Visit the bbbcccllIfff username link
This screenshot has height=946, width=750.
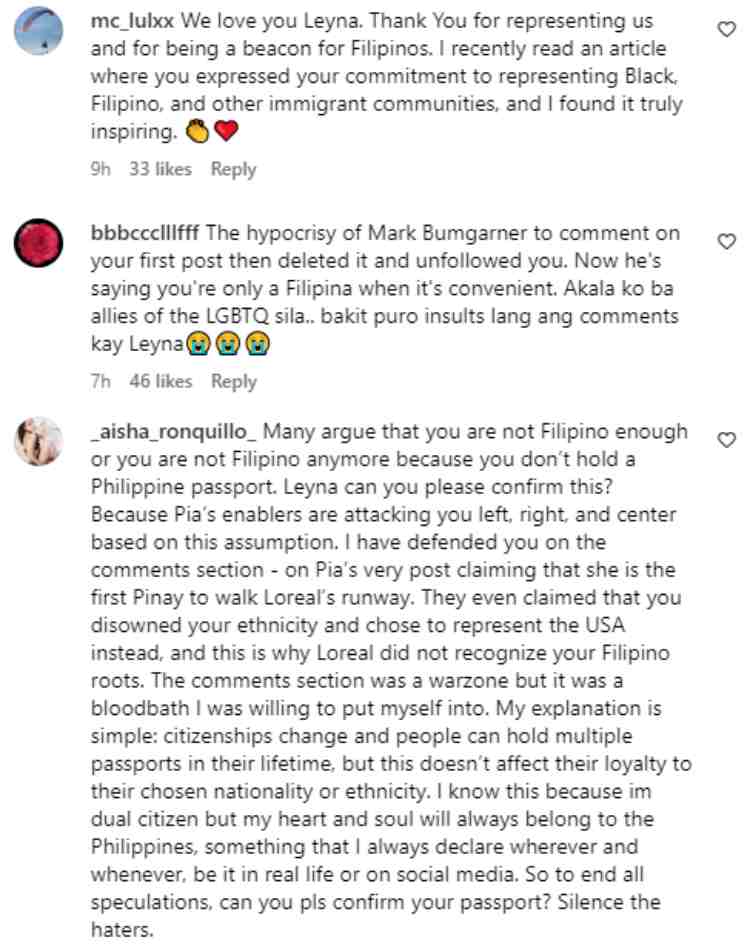click(x=145, y=233)
